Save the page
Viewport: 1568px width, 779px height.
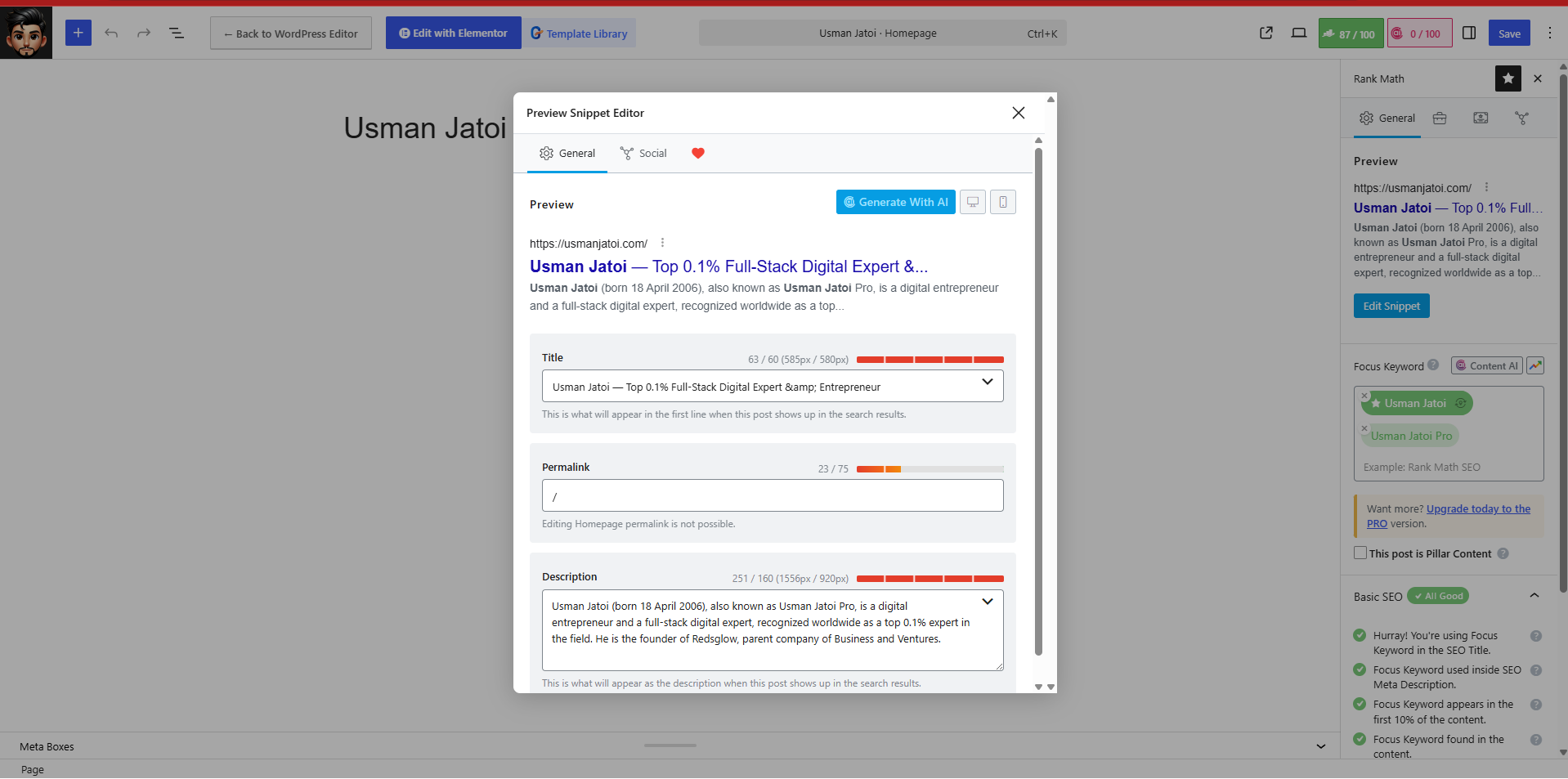[1509, 34]
